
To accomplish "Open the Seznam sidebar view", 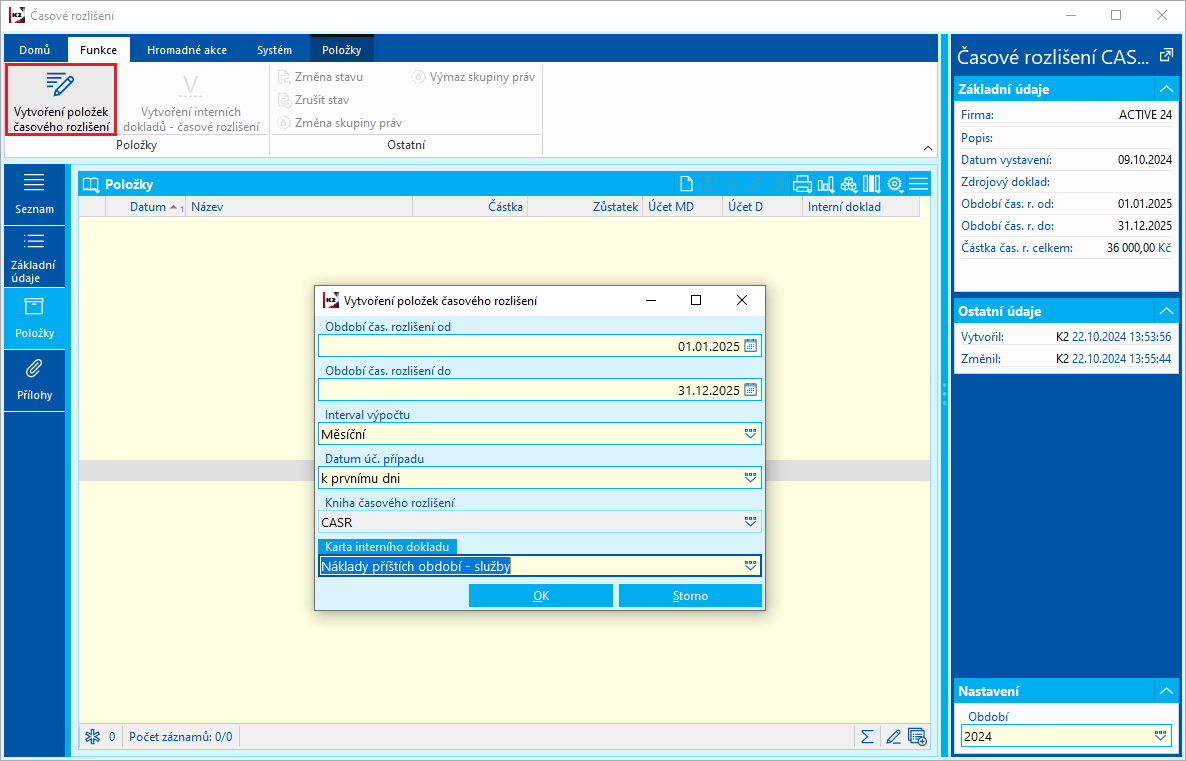I will [x=34, y=194].
